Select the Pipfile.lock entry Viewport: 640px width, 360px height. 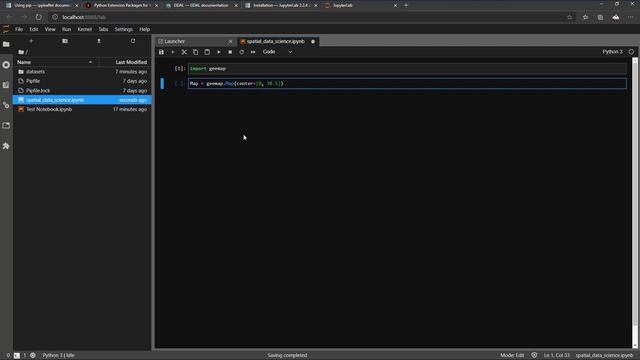point(82,90)
